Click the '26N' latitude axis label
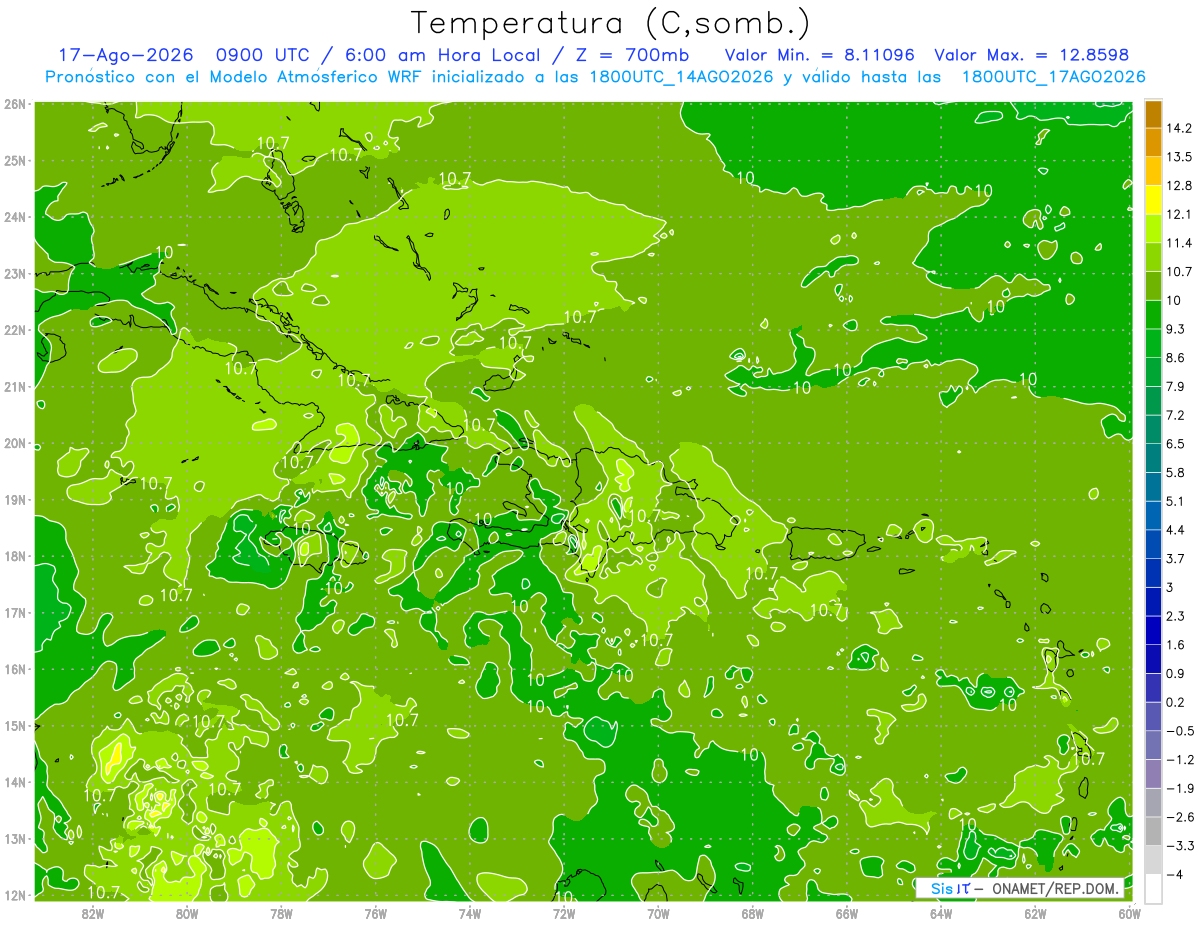This screenshot has height=927, width=1200. 15,104
